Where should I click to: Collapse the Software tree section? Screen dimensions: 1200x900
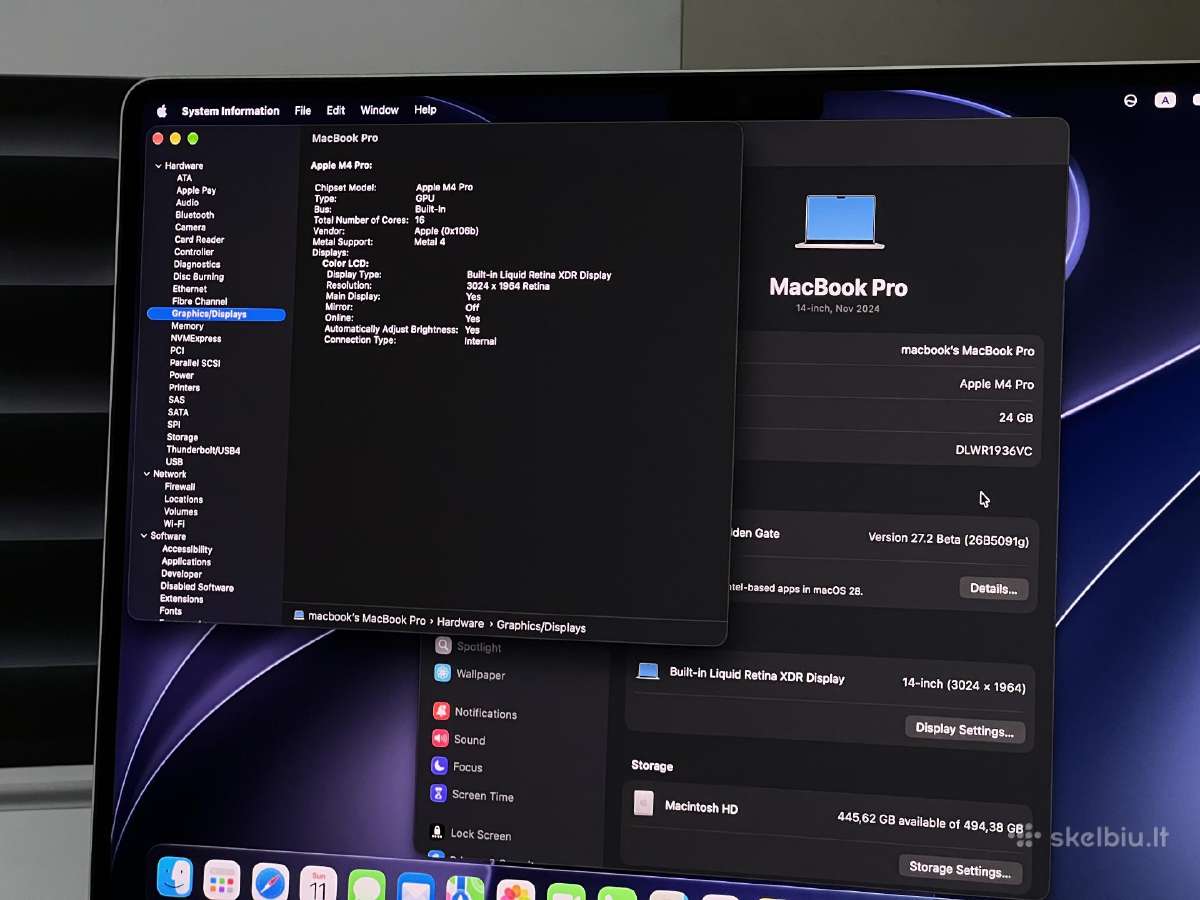pyautogui.click(x=144, y=536)
